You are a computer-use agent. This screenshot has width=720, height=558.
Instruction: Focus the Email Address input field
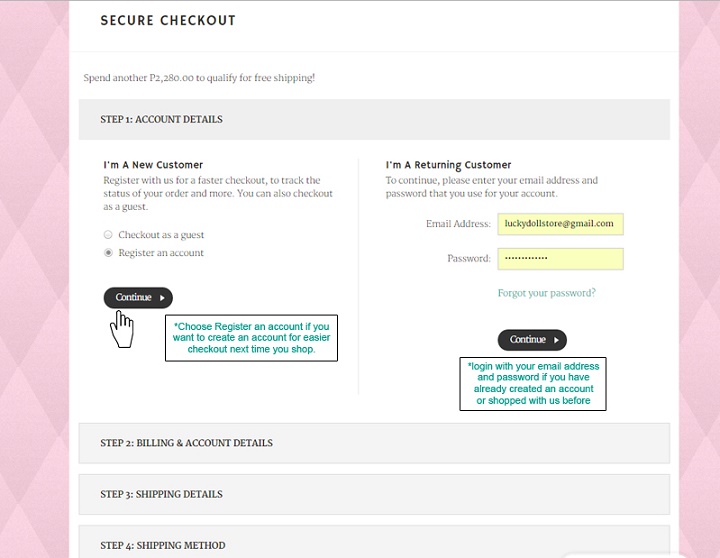click(x=560, y=224)
